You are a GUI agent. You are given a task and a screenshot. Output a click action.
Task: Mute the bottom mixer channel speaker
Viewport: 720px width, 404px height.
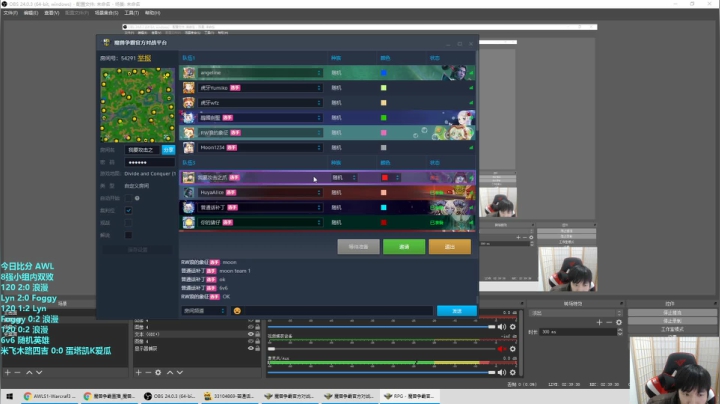[501, 372]
